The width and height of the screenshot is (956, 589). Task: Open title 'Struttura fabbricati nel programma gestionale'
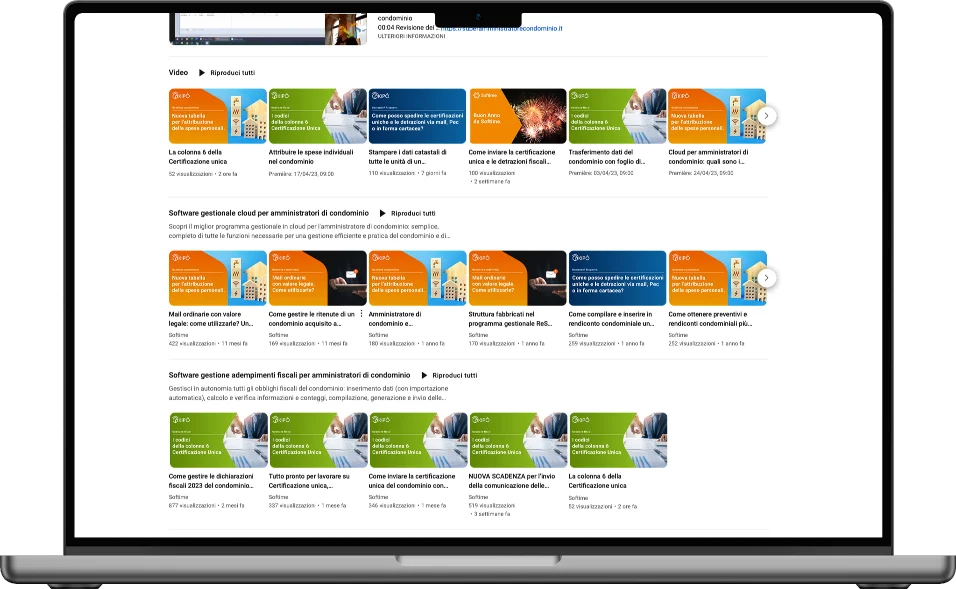click(510, 319)
